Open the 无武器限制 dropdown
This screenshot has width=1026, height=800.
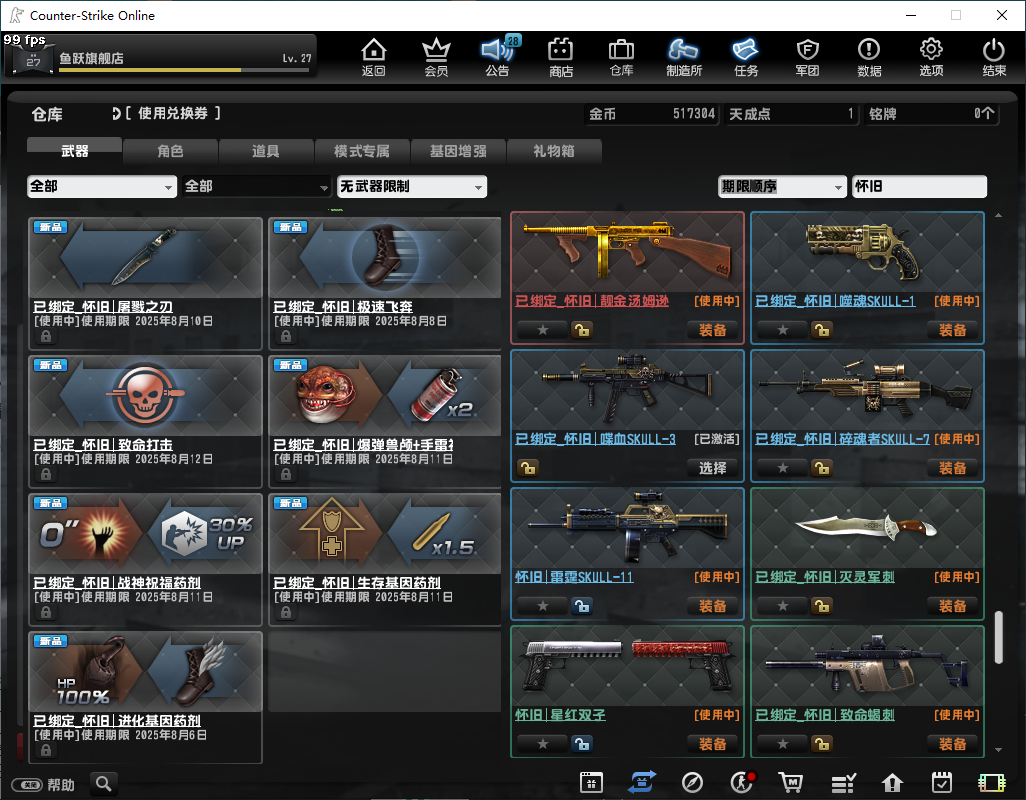pyautogui.click(x=412, y=186)
